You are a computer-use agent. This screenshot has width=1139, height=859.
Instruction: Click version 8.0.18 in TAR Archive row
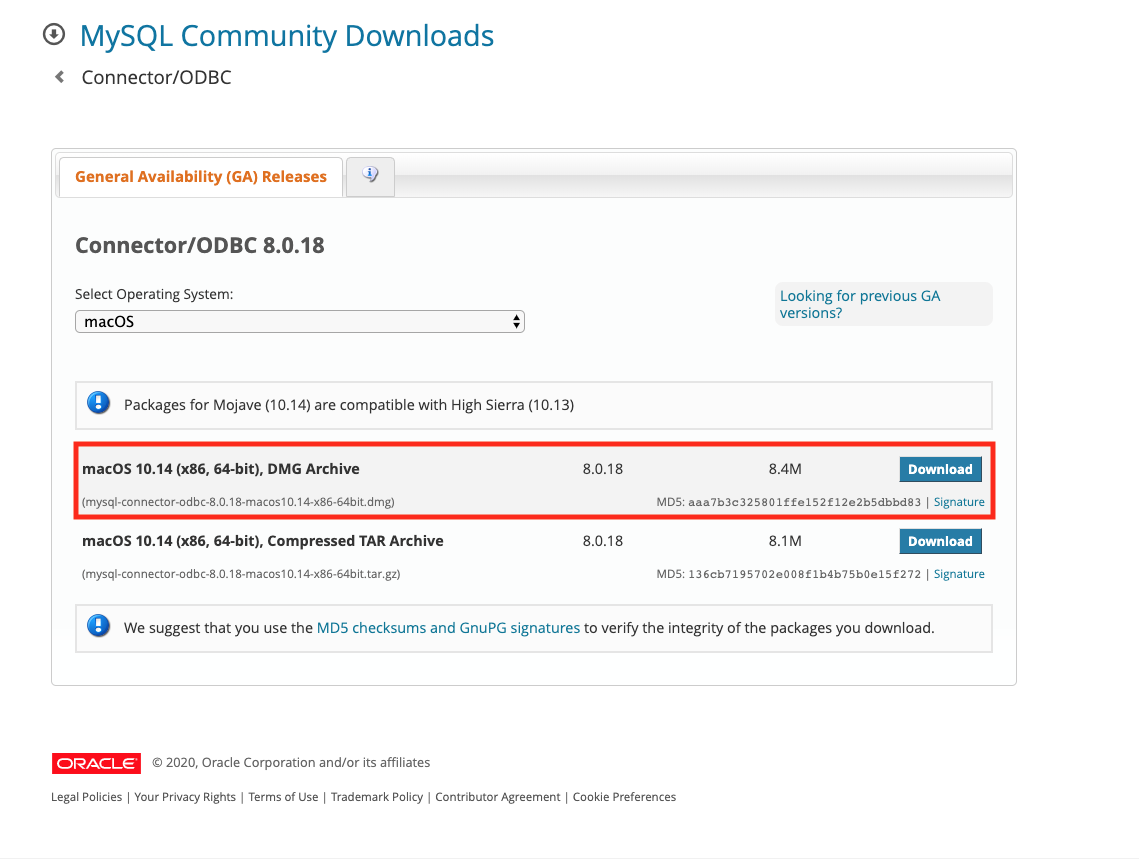coord(603,541)
